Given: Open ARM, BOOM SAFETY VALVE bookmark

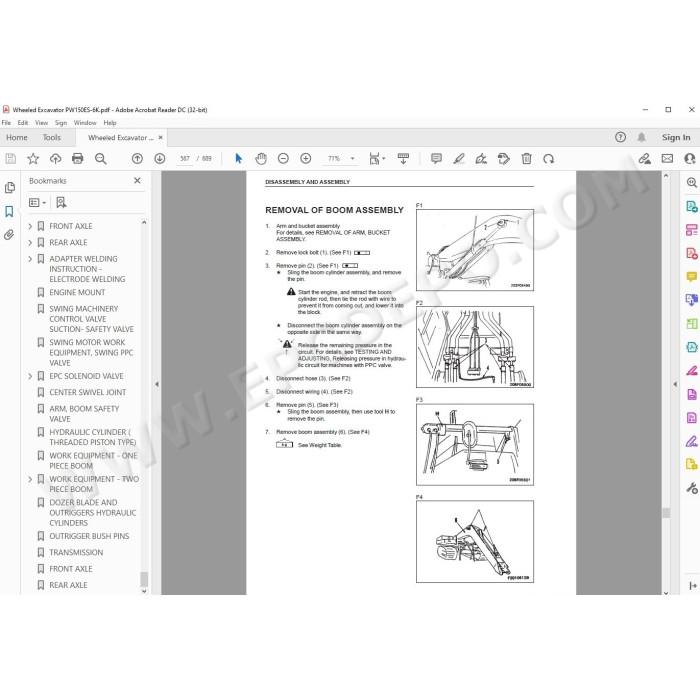Looking at the screenshot, I should coord(84,414).
